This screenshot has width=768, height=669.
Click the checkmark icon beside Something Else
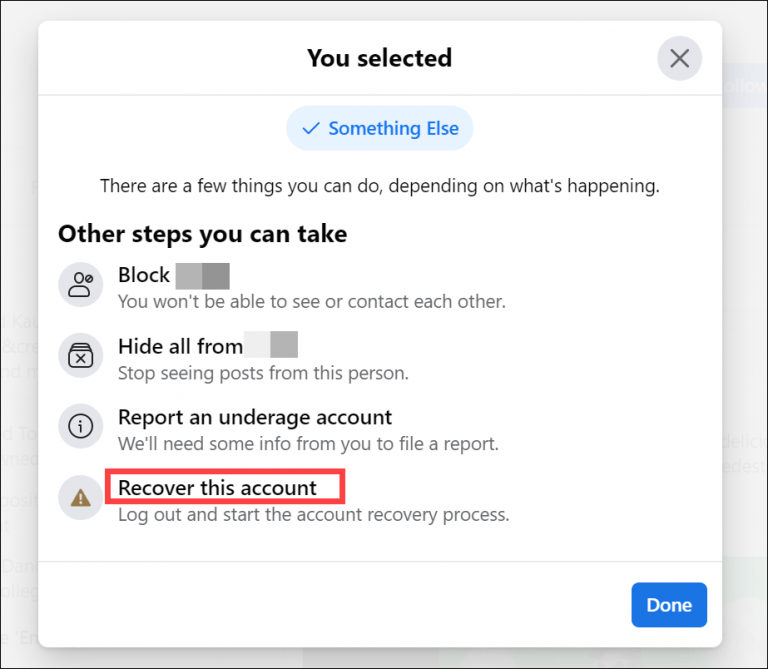point(311,129)
